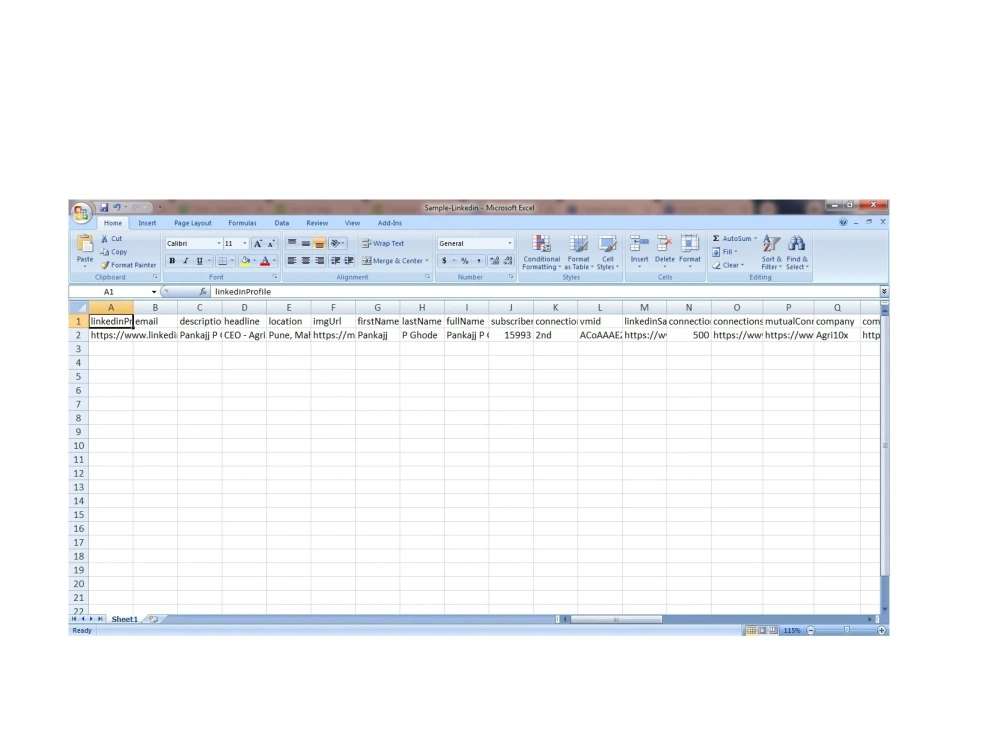
Task: Decrease decimal places
Action: click(x=508, y=261)
